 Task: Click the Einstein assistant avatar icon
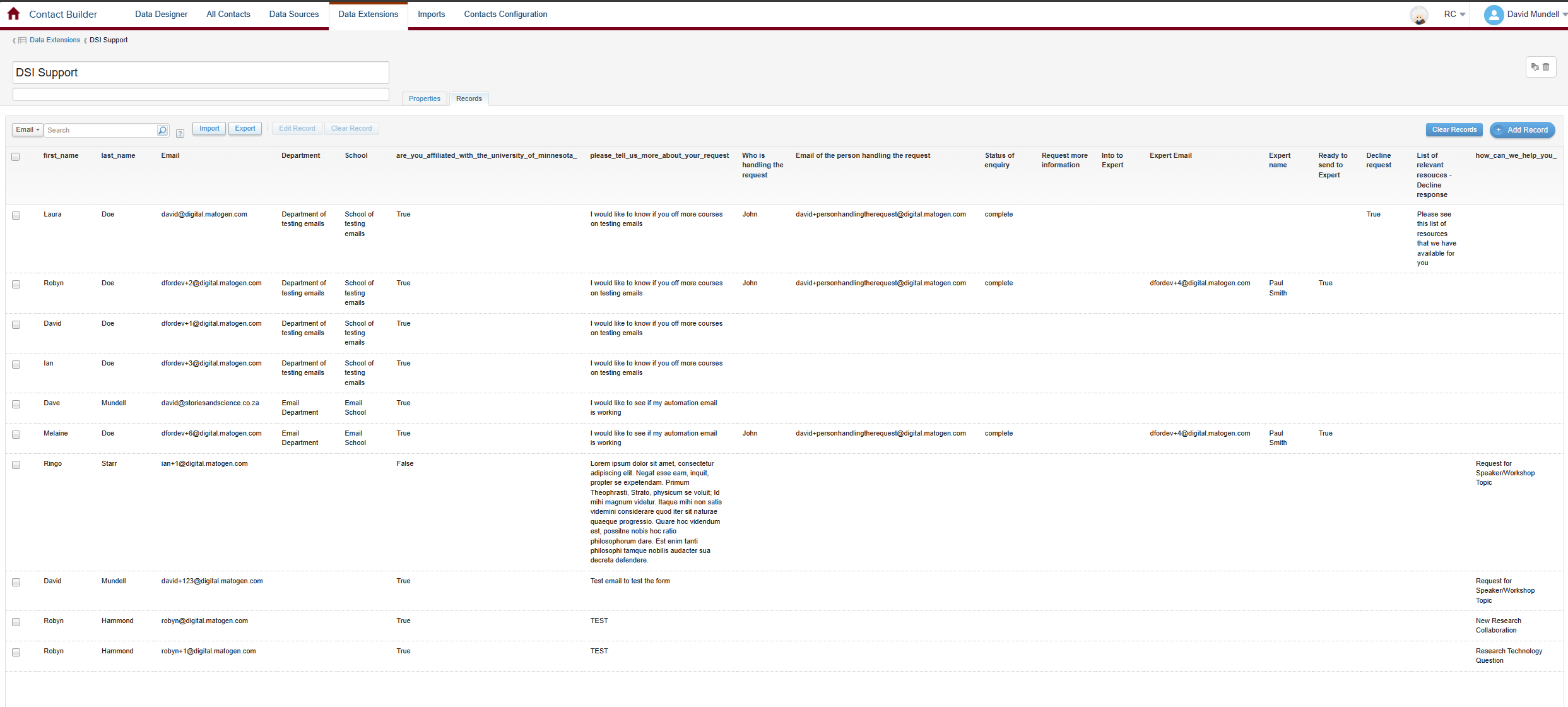(1418, 15)
